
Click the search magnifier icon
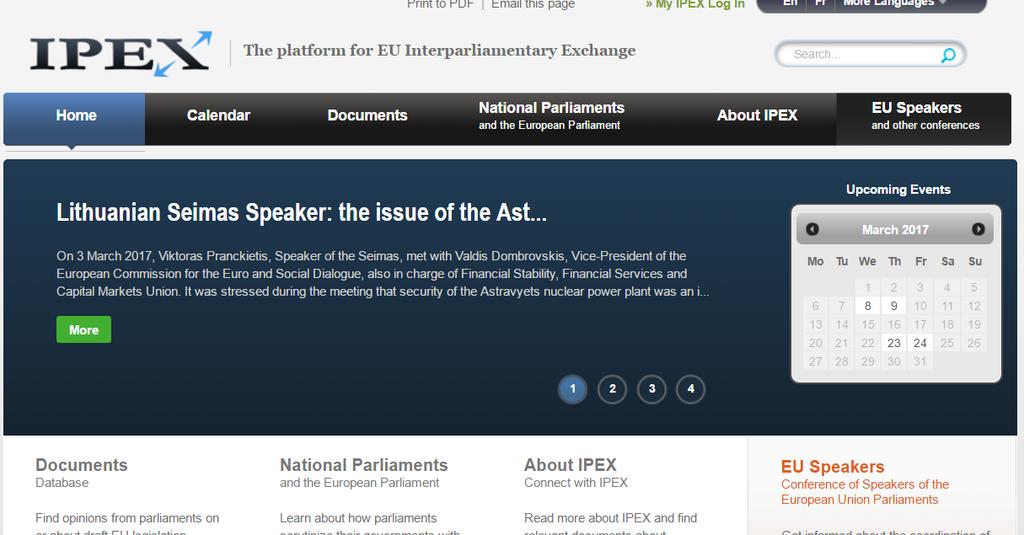(x=948, y=55)
